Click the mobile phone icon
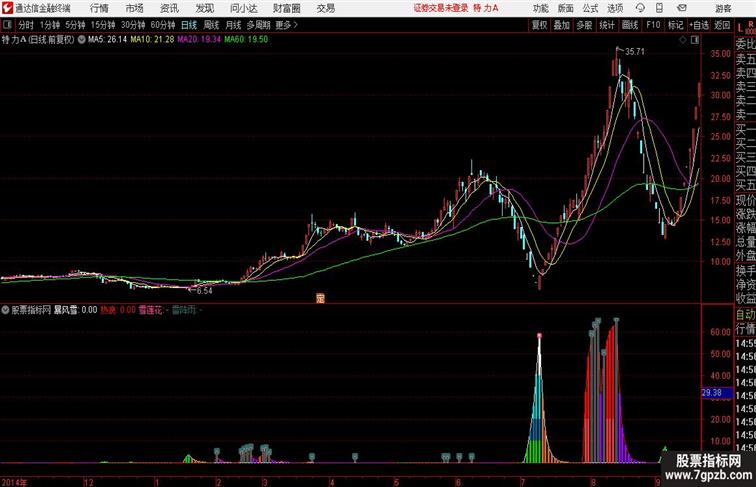Screen dimensions: 756x487 click(x=660, y=8)
